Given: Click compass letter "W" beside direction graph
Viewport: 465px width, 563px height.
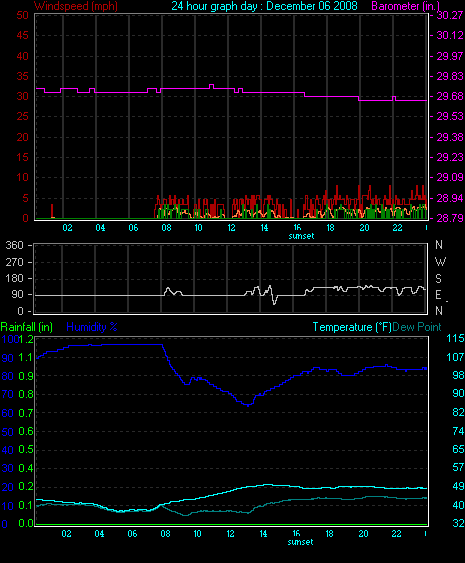Looking at the screenshot, I should pos(440,262).
